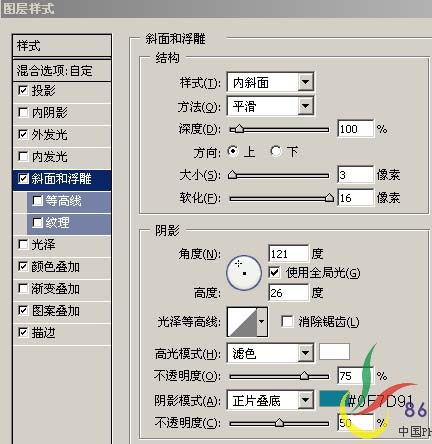Enable the 渐变叠加 gradient overlay checkbox

[23, 289]
